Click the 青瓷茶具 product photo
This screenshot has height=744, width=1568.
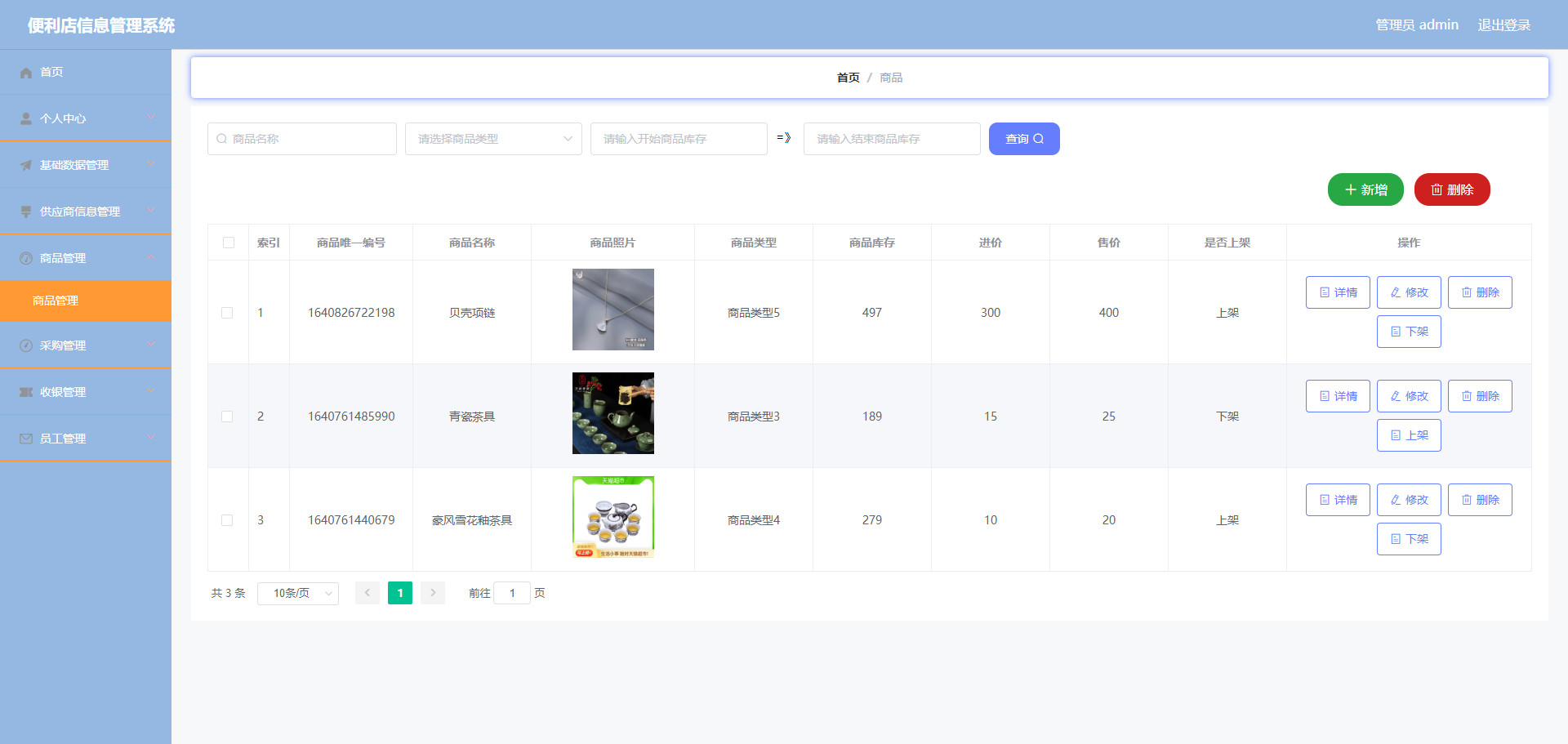613,413
